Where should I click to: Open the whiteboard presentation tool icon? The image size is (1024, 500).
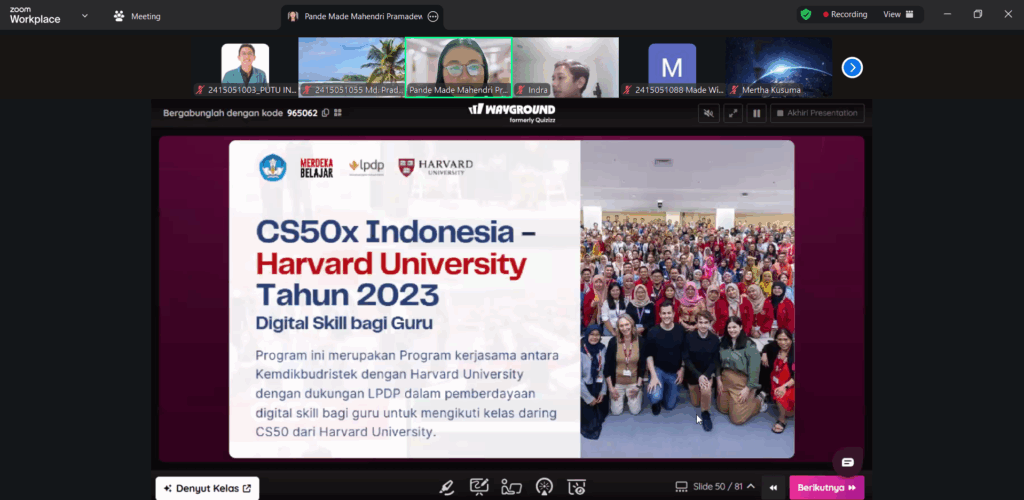[479, 488]
